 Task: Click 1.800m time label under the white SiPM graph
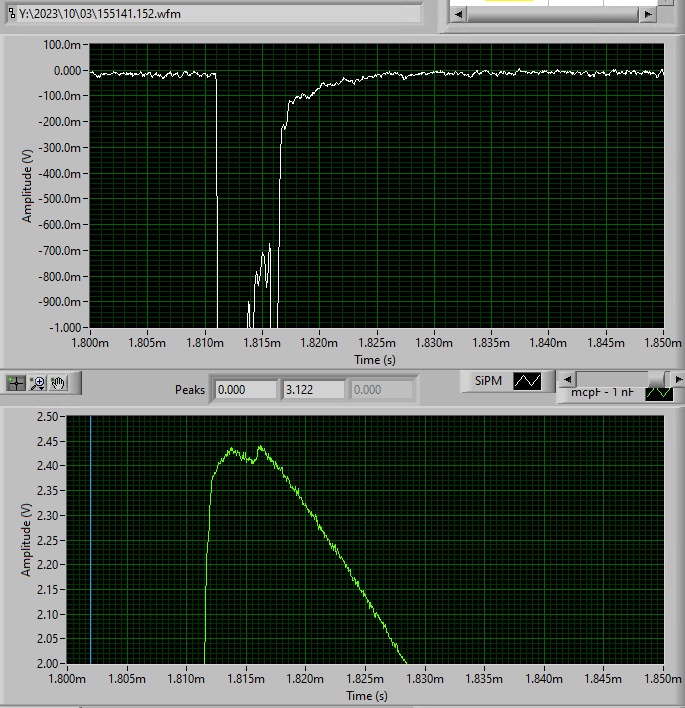point(90,343)
